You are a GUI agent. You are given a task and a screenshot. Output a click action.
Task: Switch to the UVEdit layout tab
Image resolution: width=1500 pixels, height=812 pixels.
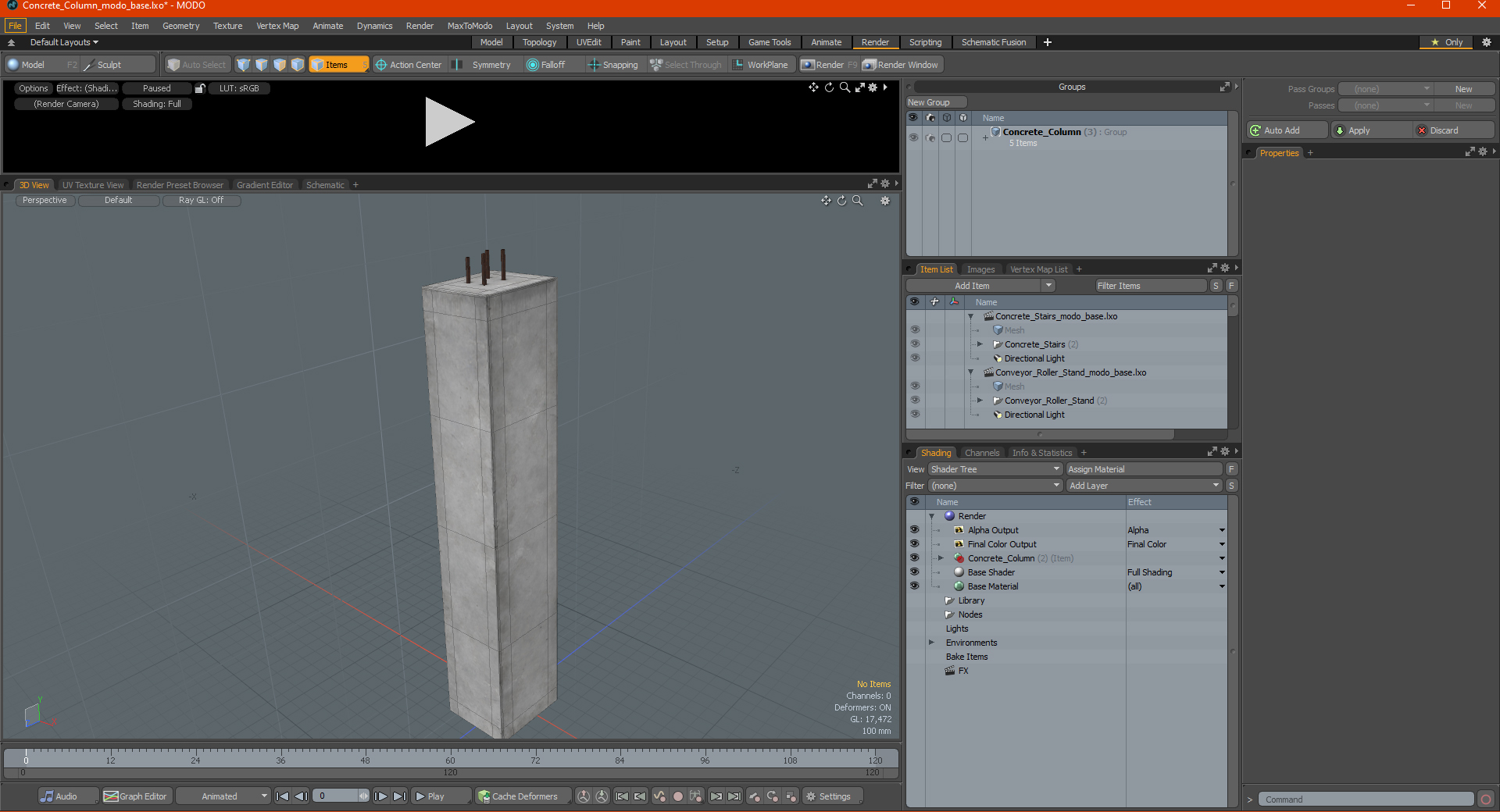589,42
